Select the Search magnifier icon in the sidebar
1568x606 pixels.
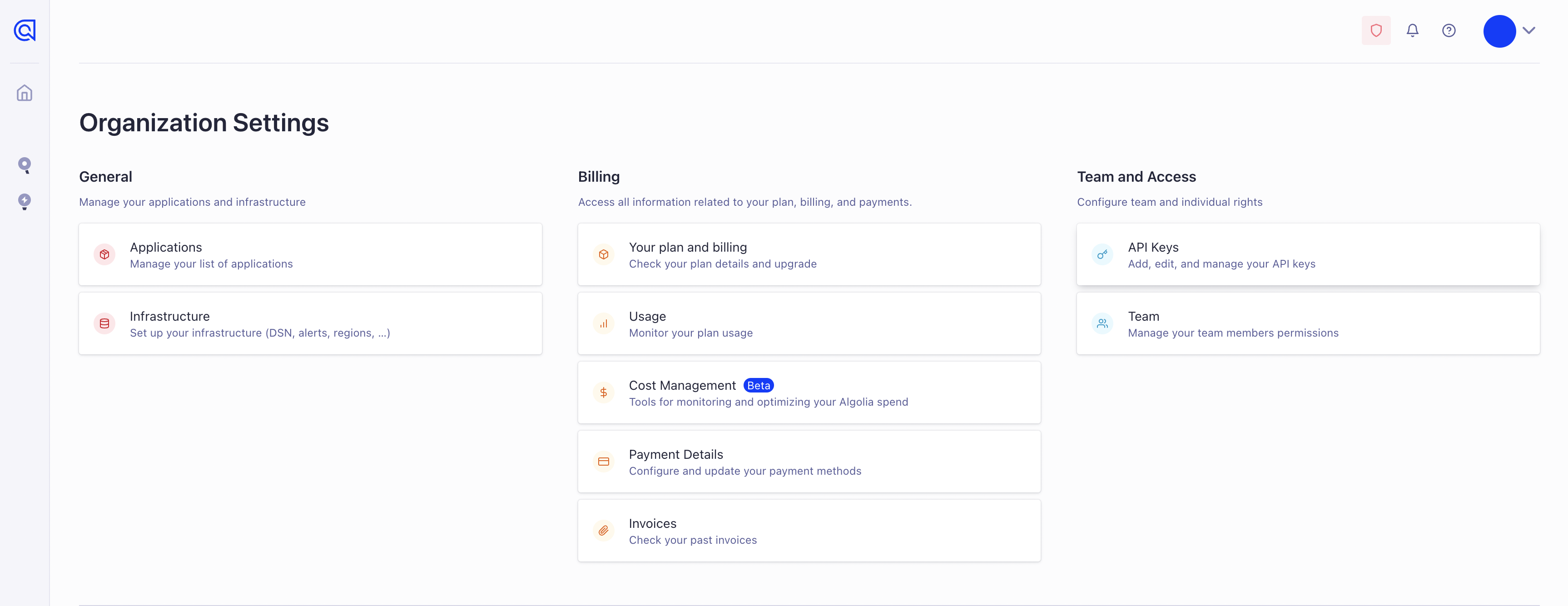25,165
